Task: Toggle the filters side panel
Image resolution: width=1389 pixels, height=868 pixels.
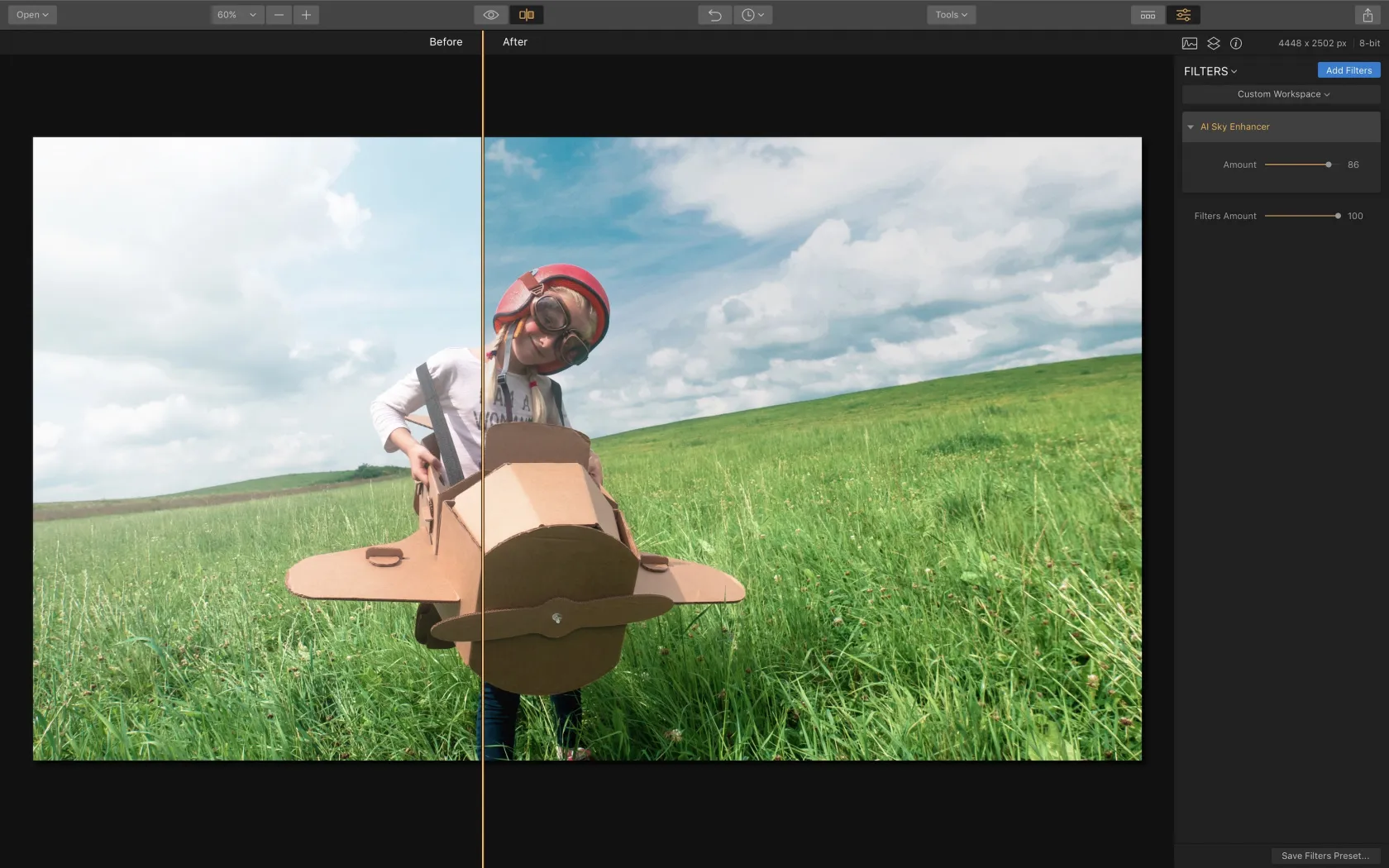Action: coord(1183,15)
